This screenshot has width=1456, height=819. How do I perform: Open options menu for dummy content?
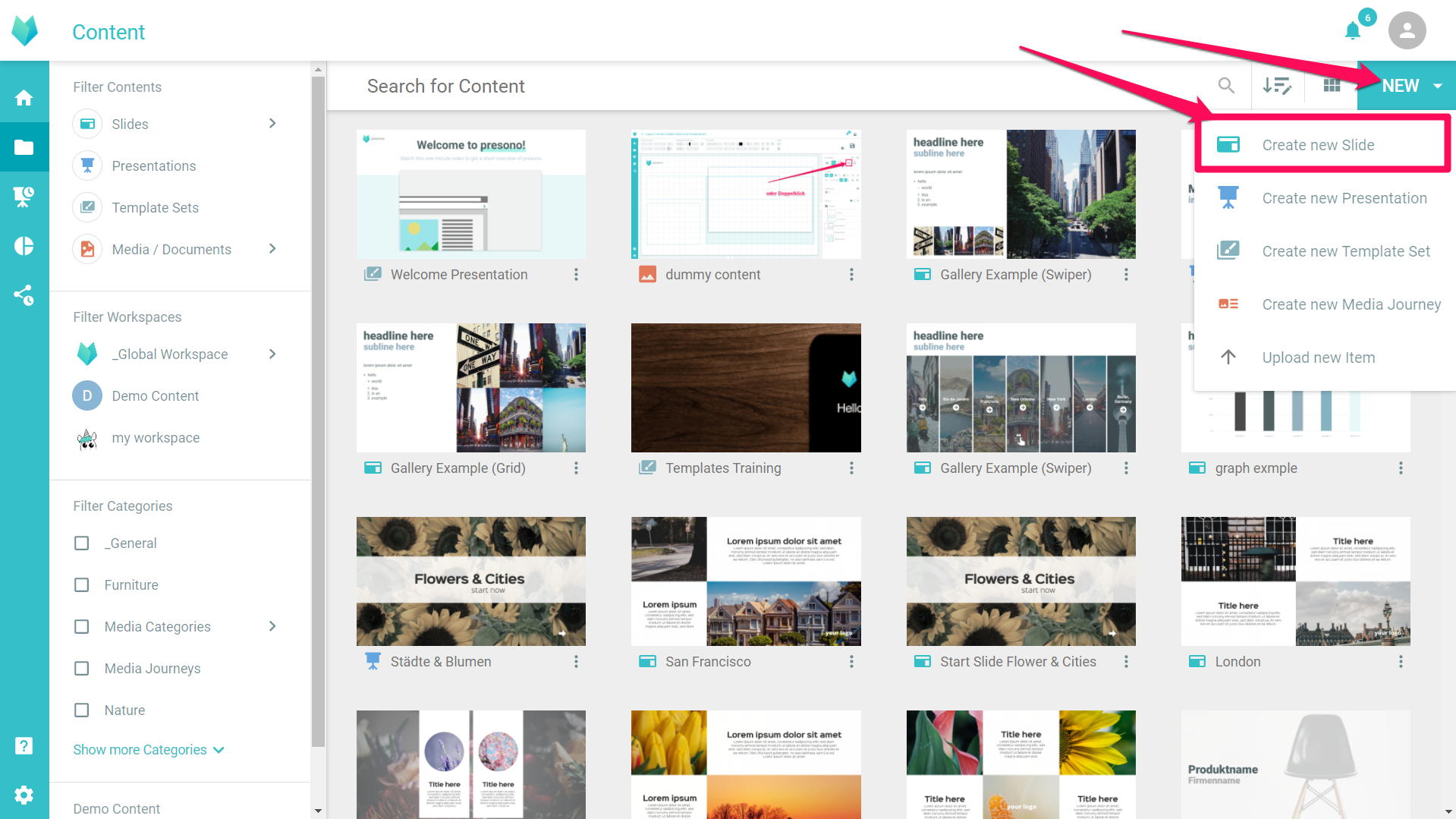tap(851, 275)
